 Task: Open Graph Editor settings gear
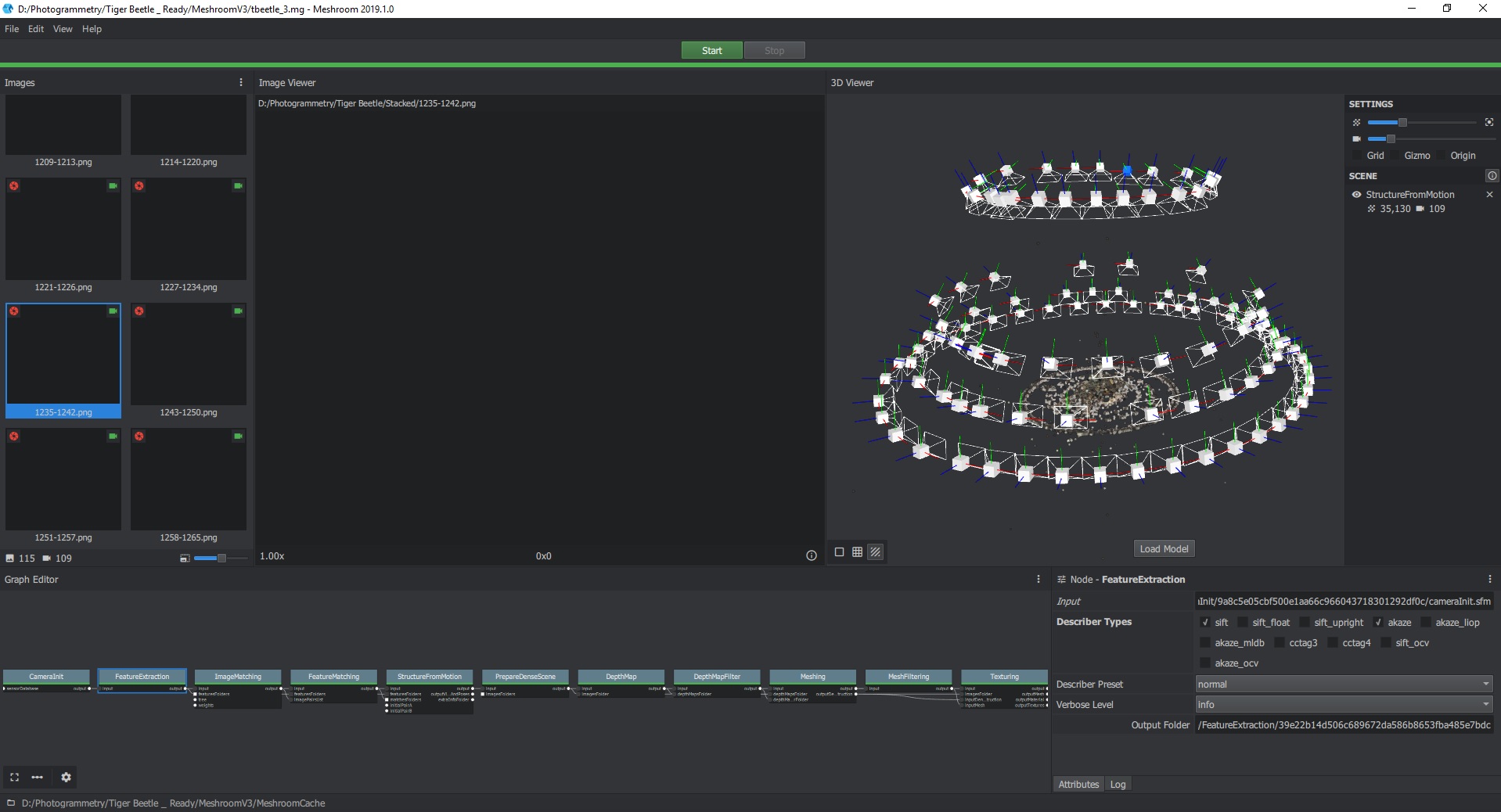(x=66, y=777)
